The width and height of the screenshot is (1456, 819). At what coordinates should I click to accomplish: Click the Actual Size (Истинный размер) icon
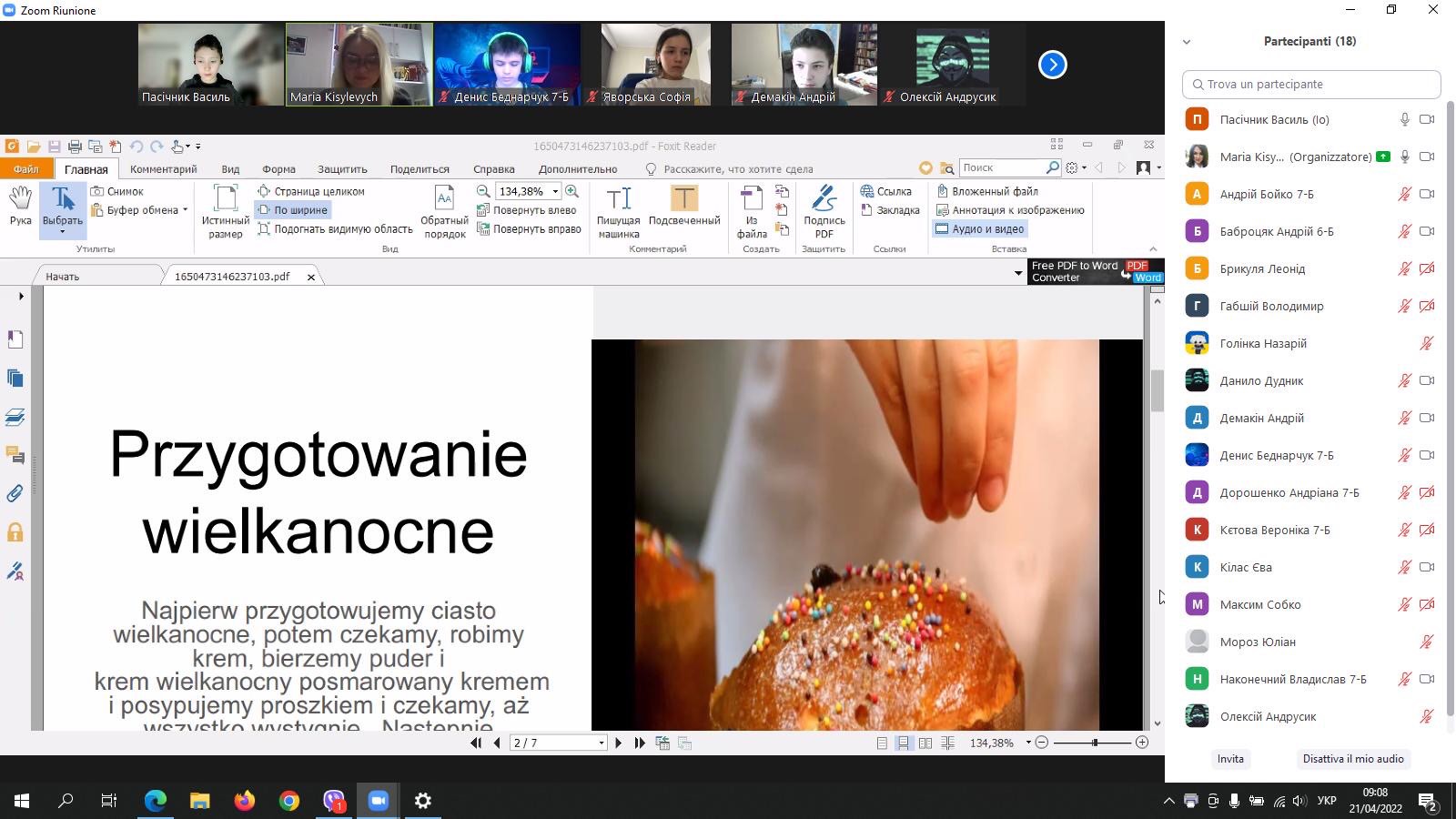[x=225, y=211]
